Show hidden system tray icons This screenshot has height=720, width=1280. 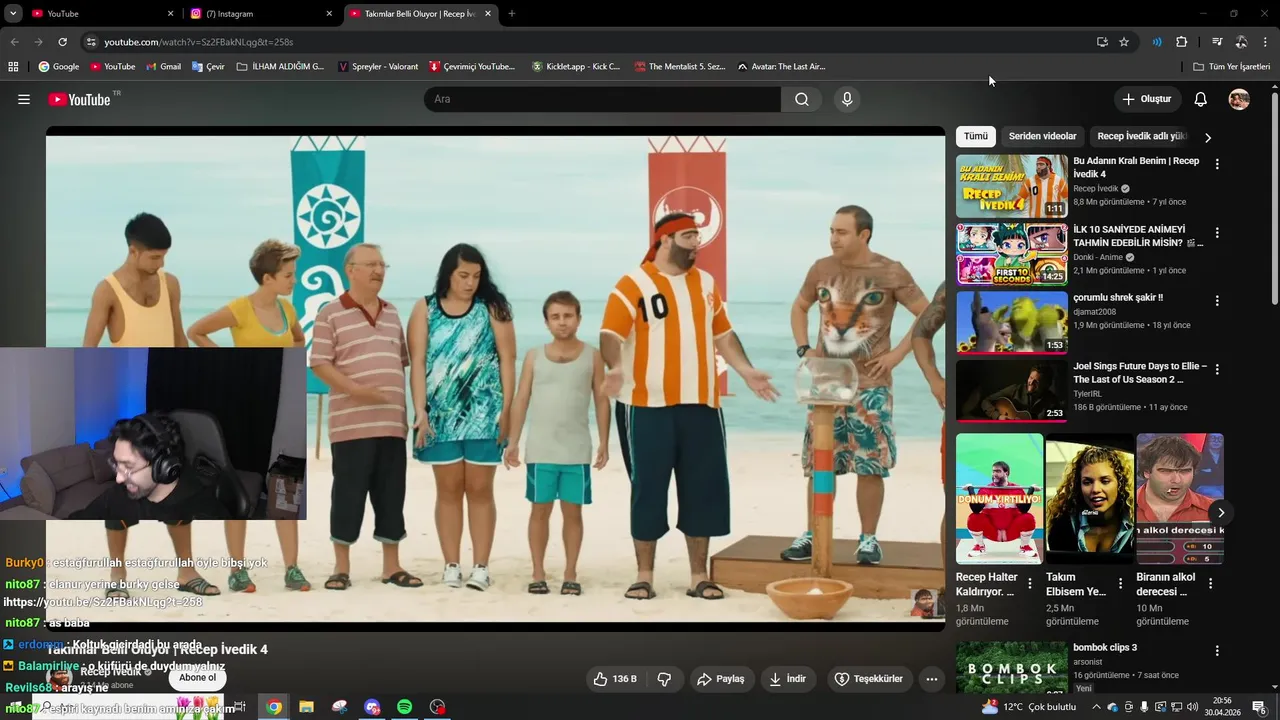coord(1097,707)
